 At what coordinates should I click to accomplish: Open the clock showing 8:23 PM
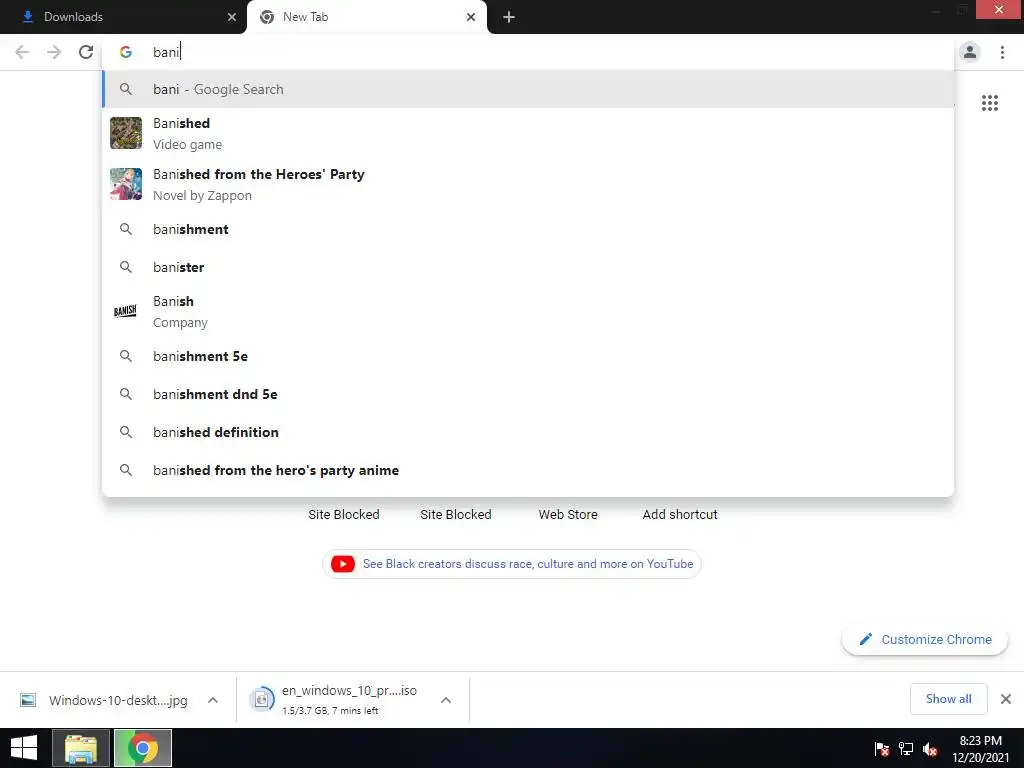pyautogui.click(x=980, y=749)
